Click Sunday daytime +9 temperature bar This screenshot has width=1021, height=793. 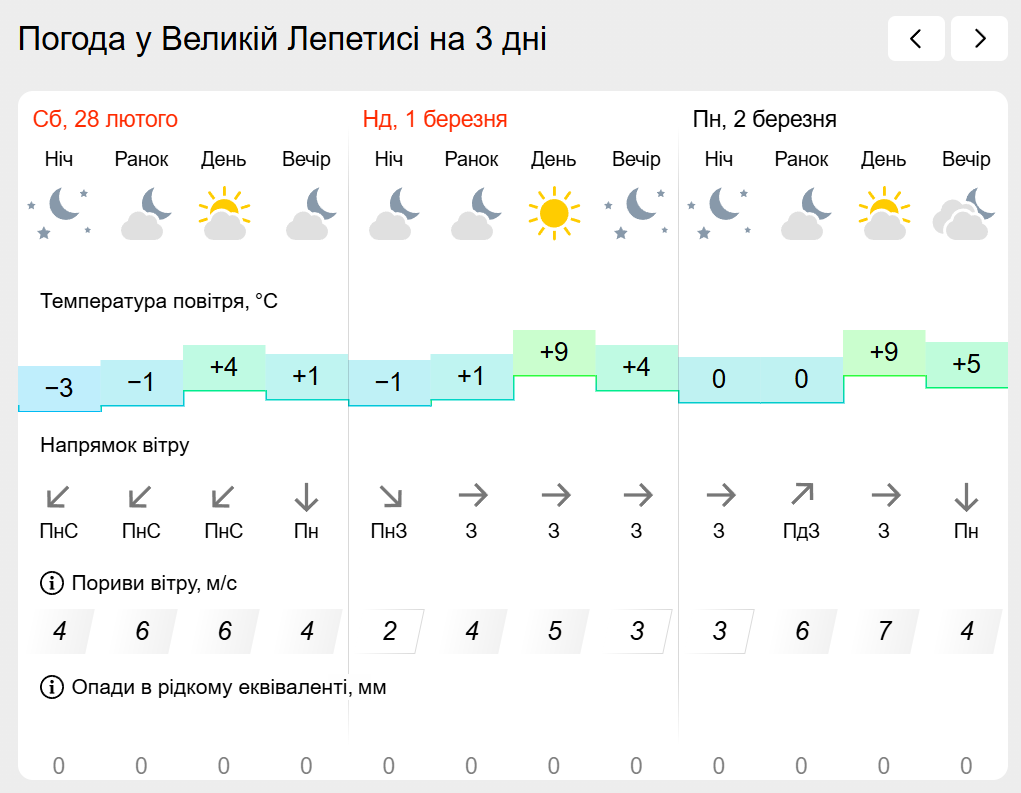pos(554,353)
